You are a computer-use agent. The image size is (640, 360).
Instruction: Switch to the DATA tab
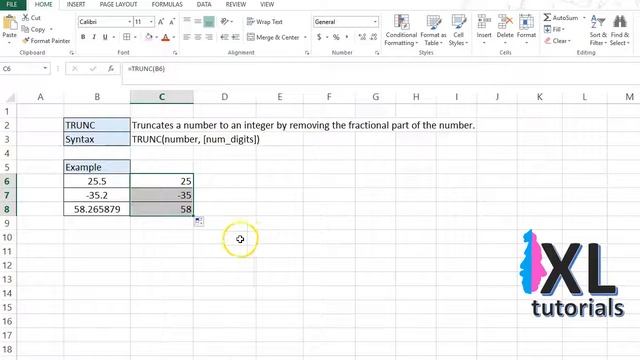click(x=204, y=4)
